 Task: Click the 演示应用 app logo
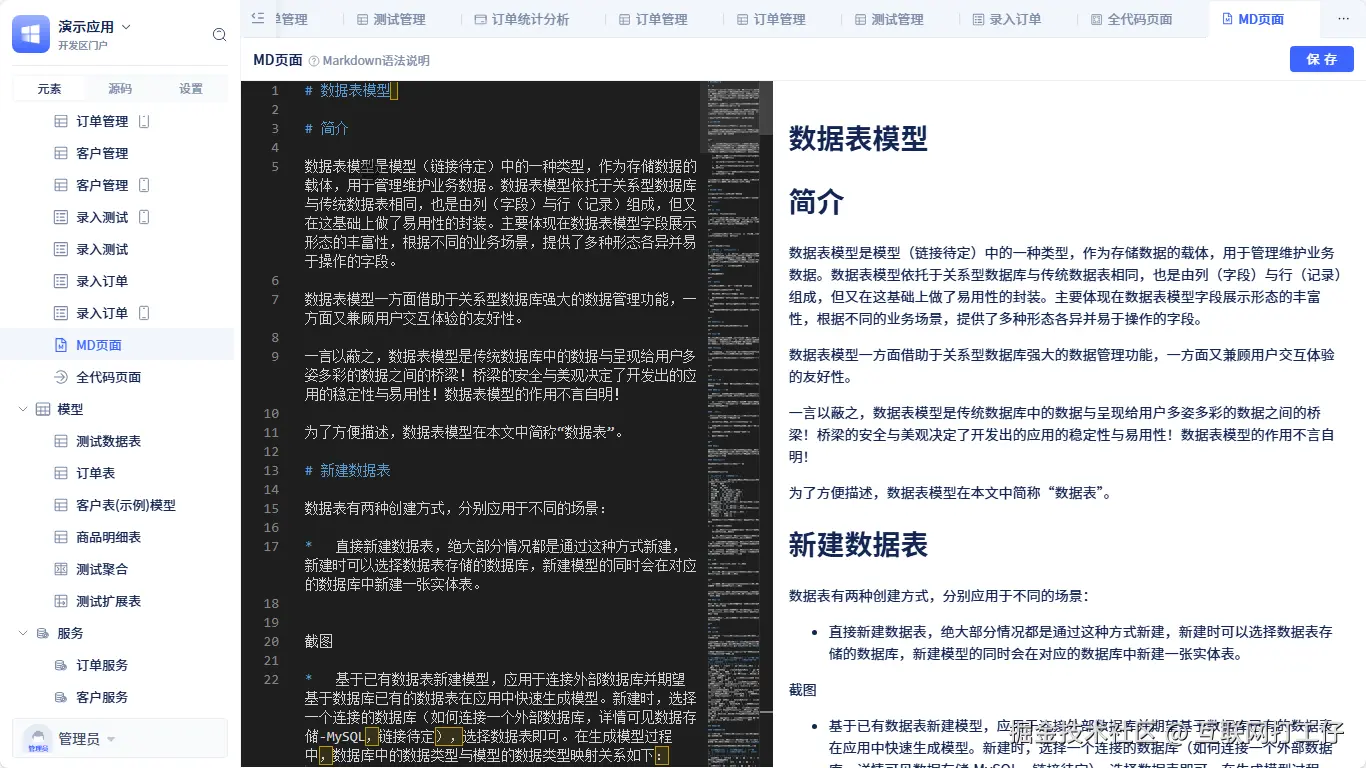pos(31,34)
